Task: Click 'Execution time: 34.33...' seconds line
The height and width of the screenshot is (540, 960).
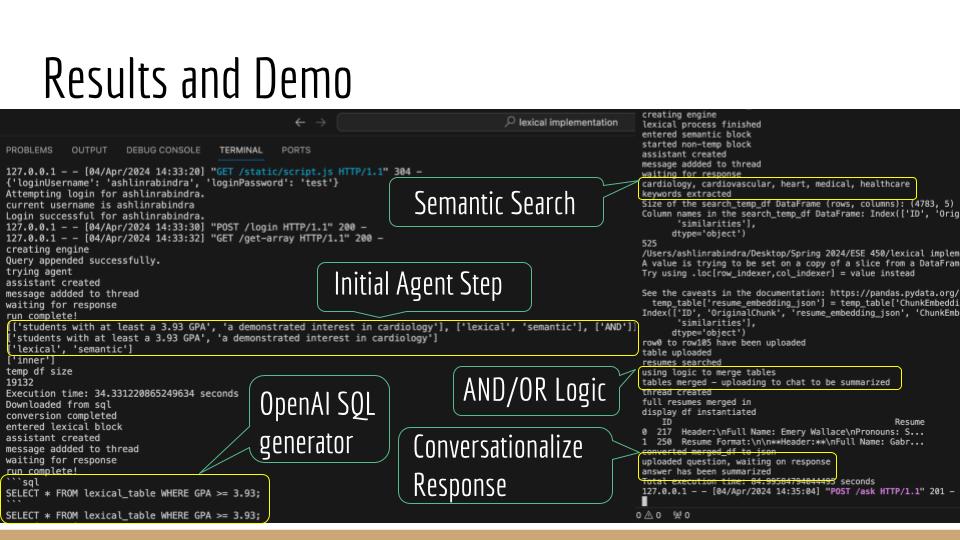Action: pos(122,394)
